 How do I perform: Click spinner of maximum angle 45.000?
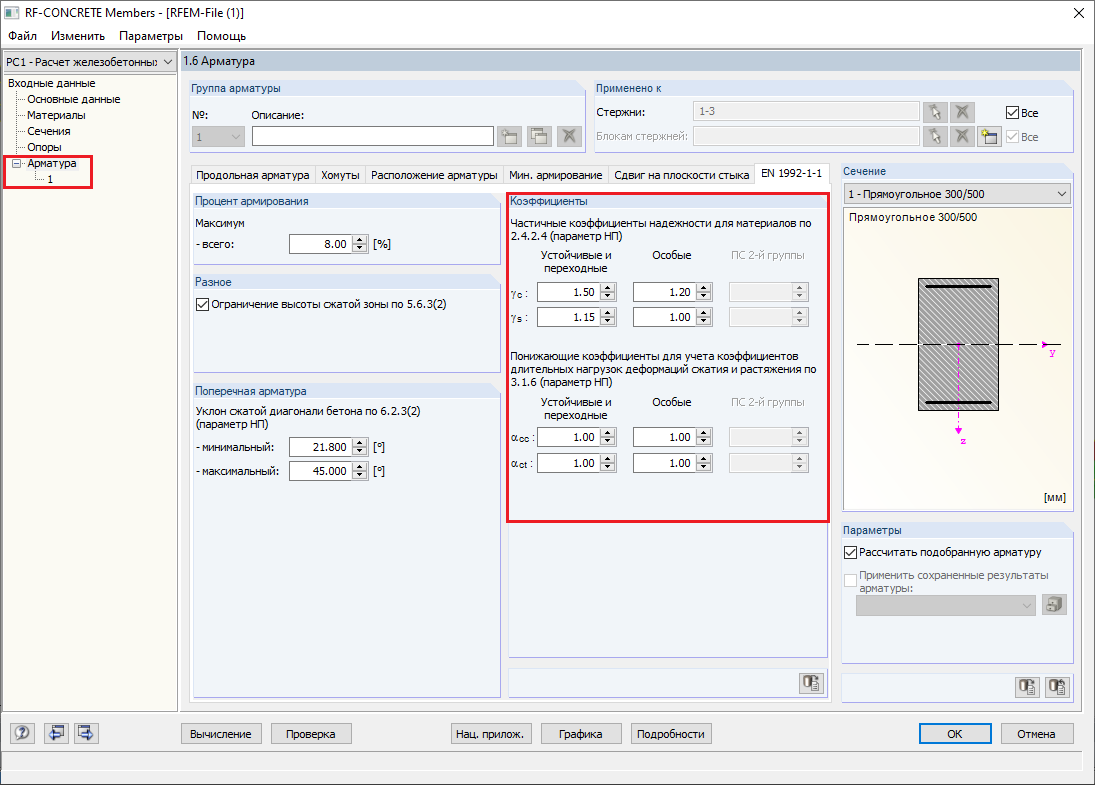[x=360, y=471]
